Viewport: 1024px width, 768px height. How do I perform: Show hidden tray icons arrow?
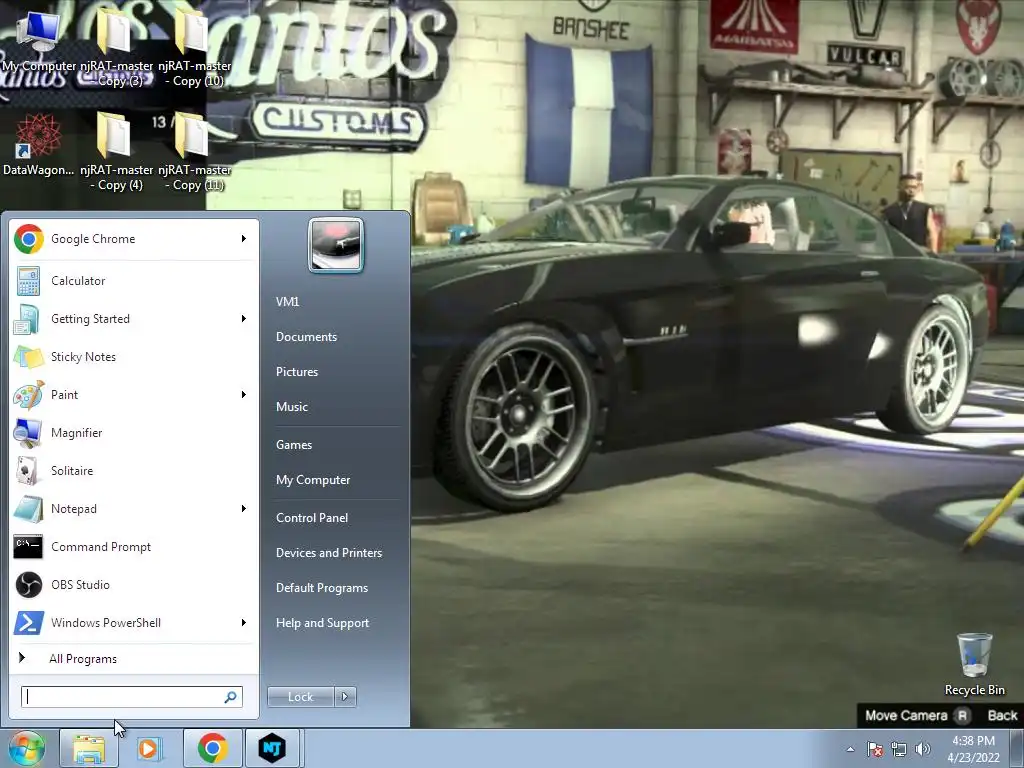coord(850,749)
